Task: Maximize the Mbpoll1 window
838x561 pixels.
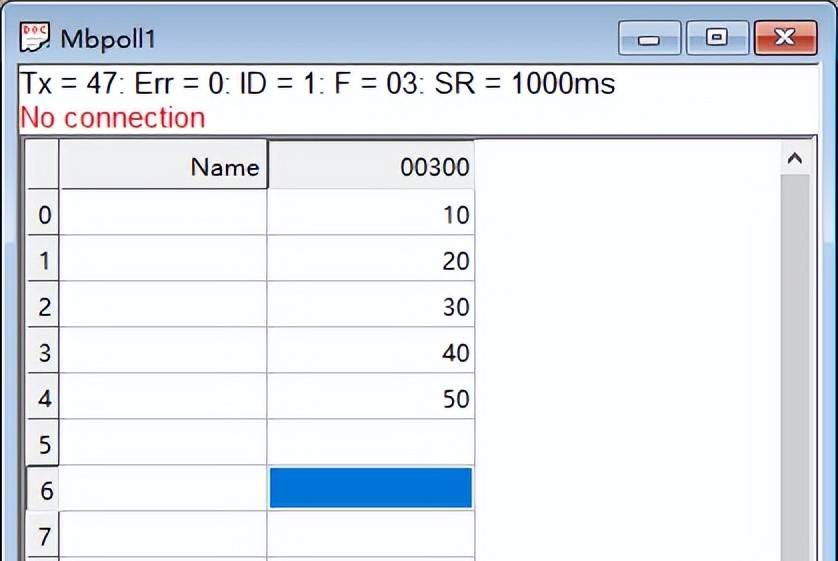Action: [716, 38]
